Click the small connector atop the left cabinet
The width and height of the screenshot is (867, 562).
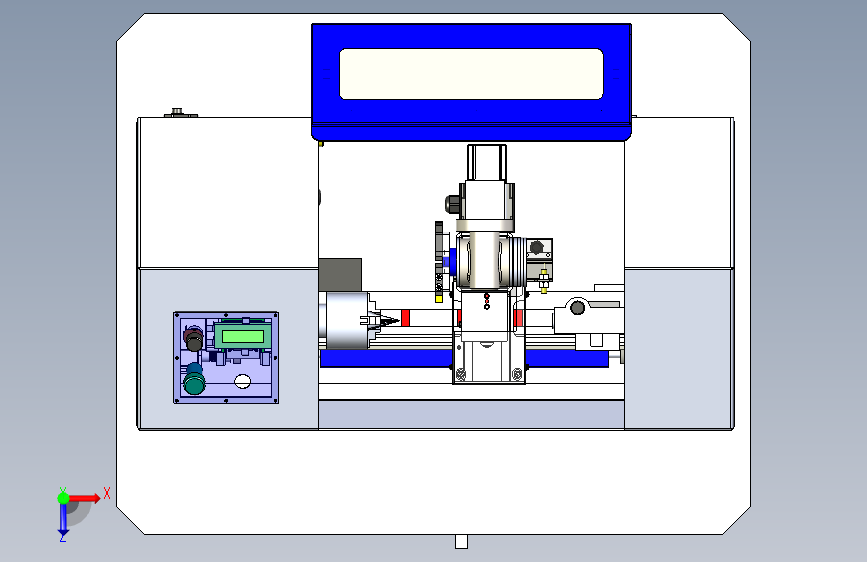[180, 113]
